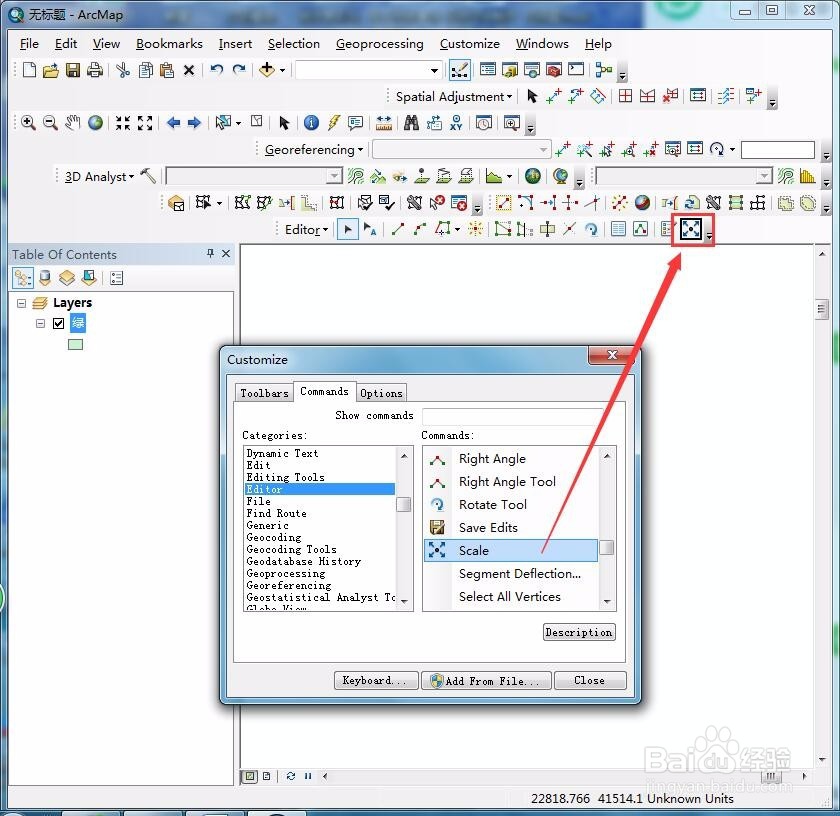Image resolution: width=840 pixels, height=816 pixels.
Task: Click Close button in Customize dialog
Action: point(590,680)
